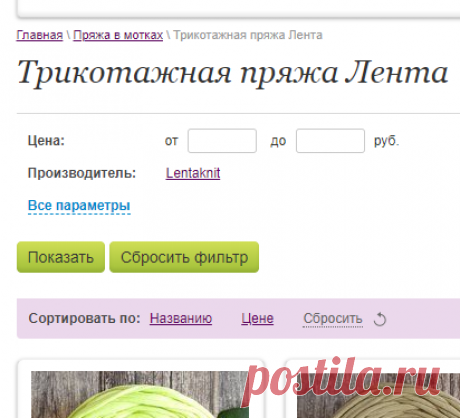Open the Главная breadcrumb link

(40, 35)
